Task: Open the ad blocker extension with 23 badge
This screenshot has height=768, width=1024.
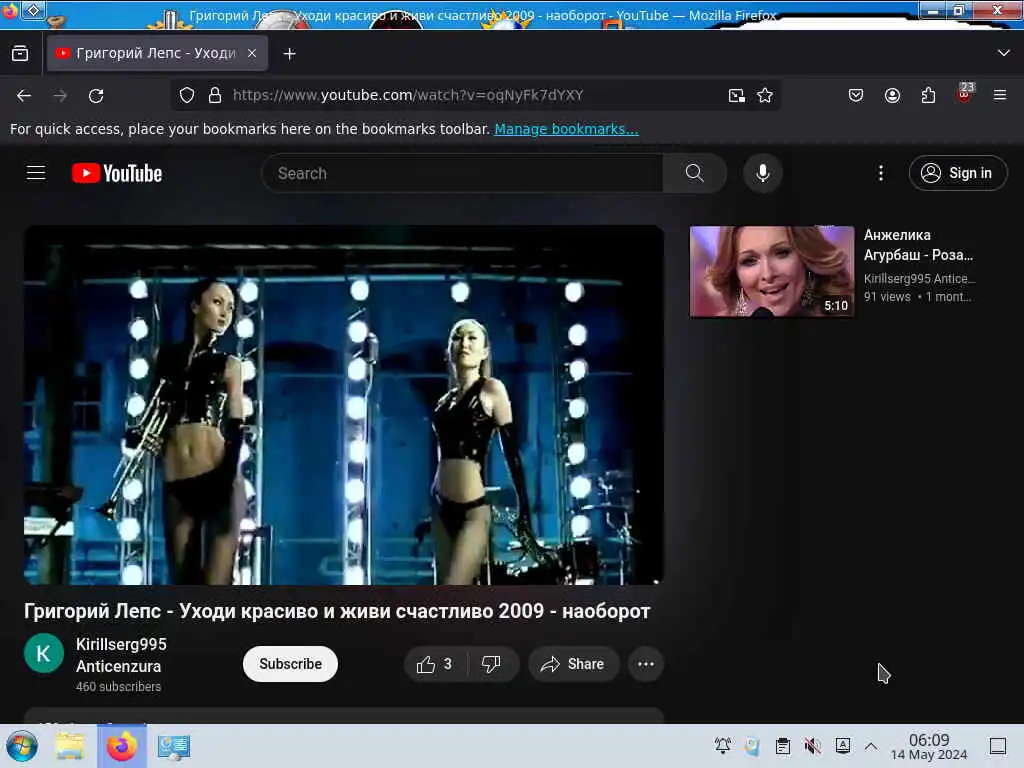Action: (x=965, y=93)
